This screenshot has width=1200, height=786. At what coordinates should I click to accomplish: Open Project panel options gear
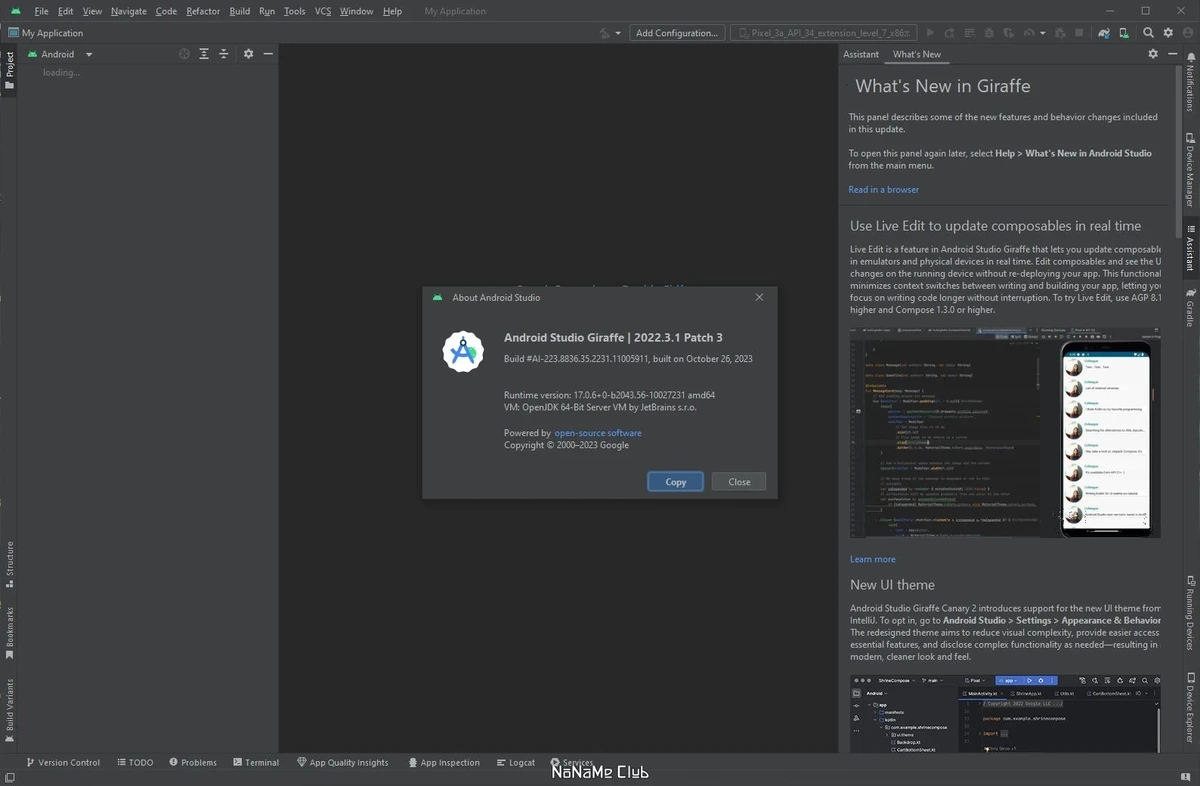249,54
